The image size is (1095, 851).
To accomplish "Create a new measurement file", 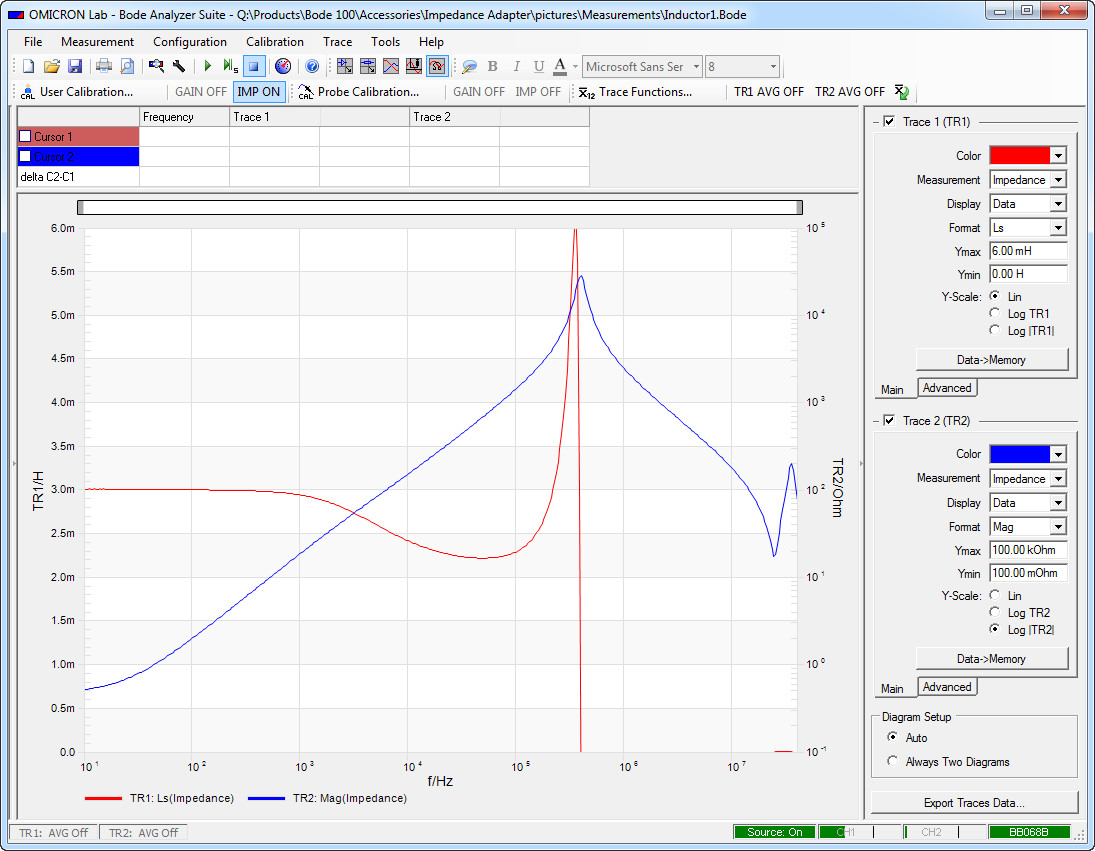I will tap(29, 66).
